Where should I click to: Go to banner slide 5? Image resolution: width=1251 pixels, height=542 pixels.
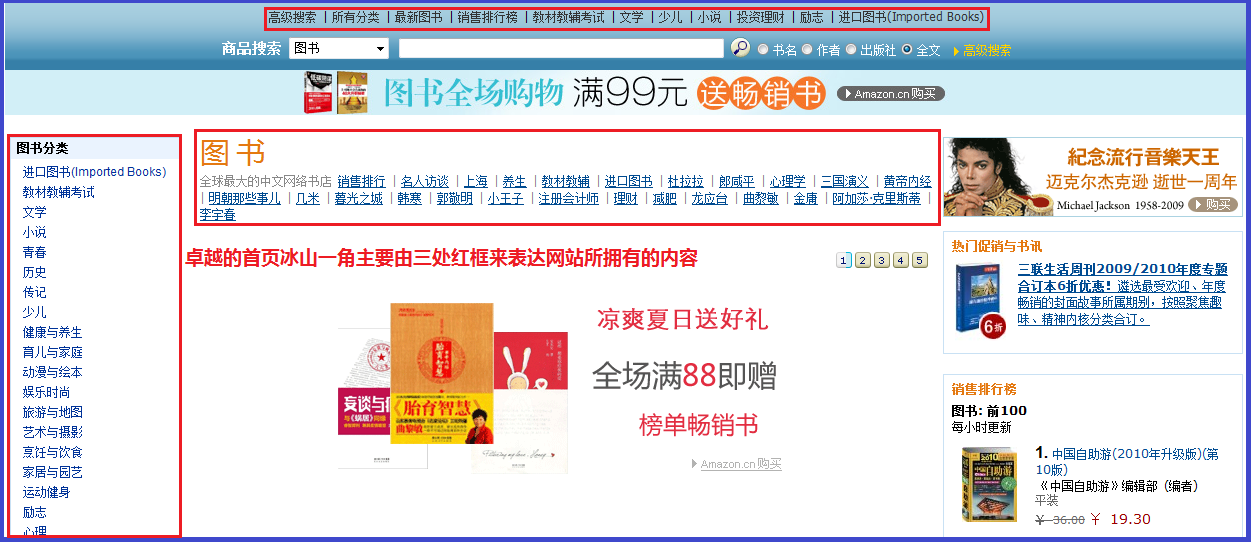[x=920, y=260]
